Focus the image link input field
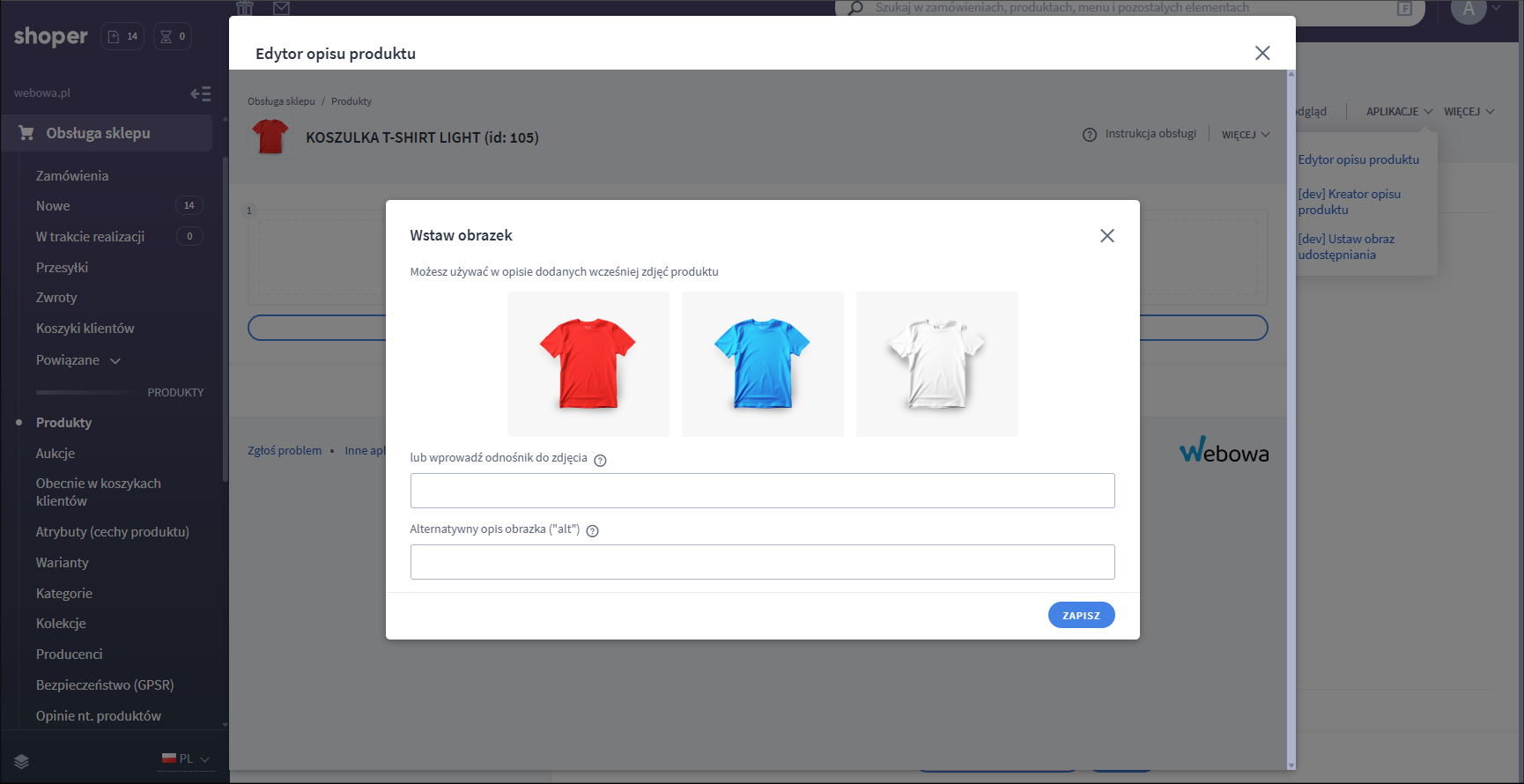Image resolution: width=1524 pixels, height=784 pixels. point(762,491)
